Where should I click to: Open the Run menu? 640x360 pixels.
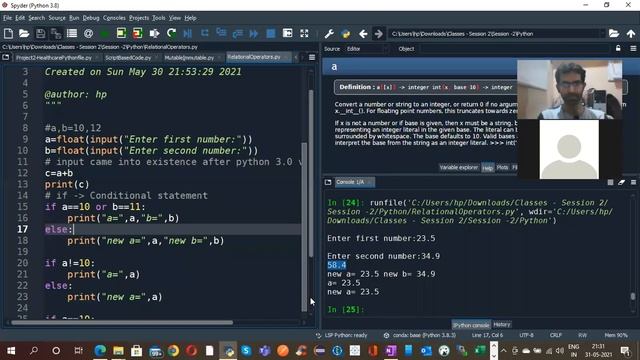coord(74,18)
